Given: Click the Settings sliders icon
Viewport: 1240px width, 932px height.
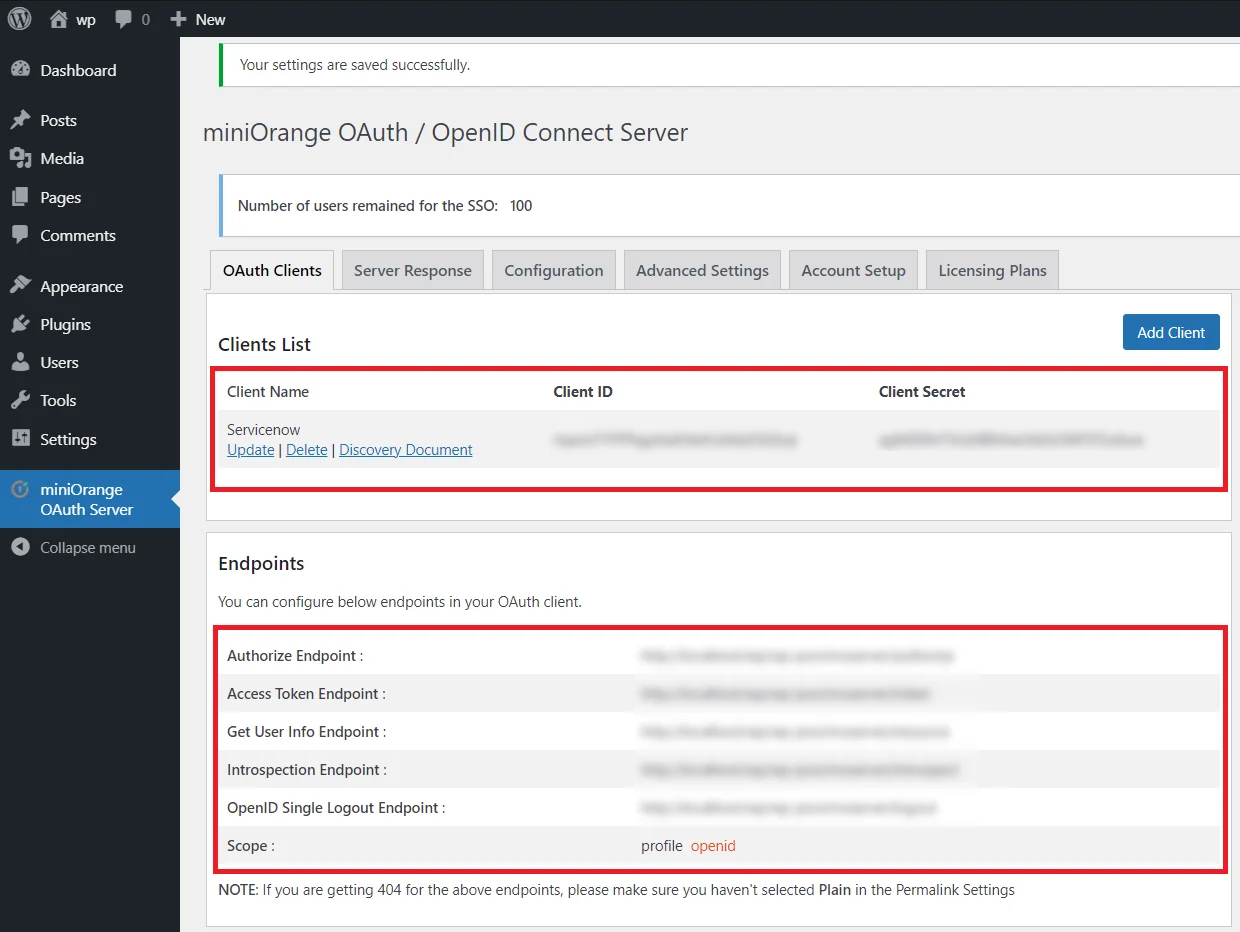Looking at the screenshot, I should [x=20, y=439].
